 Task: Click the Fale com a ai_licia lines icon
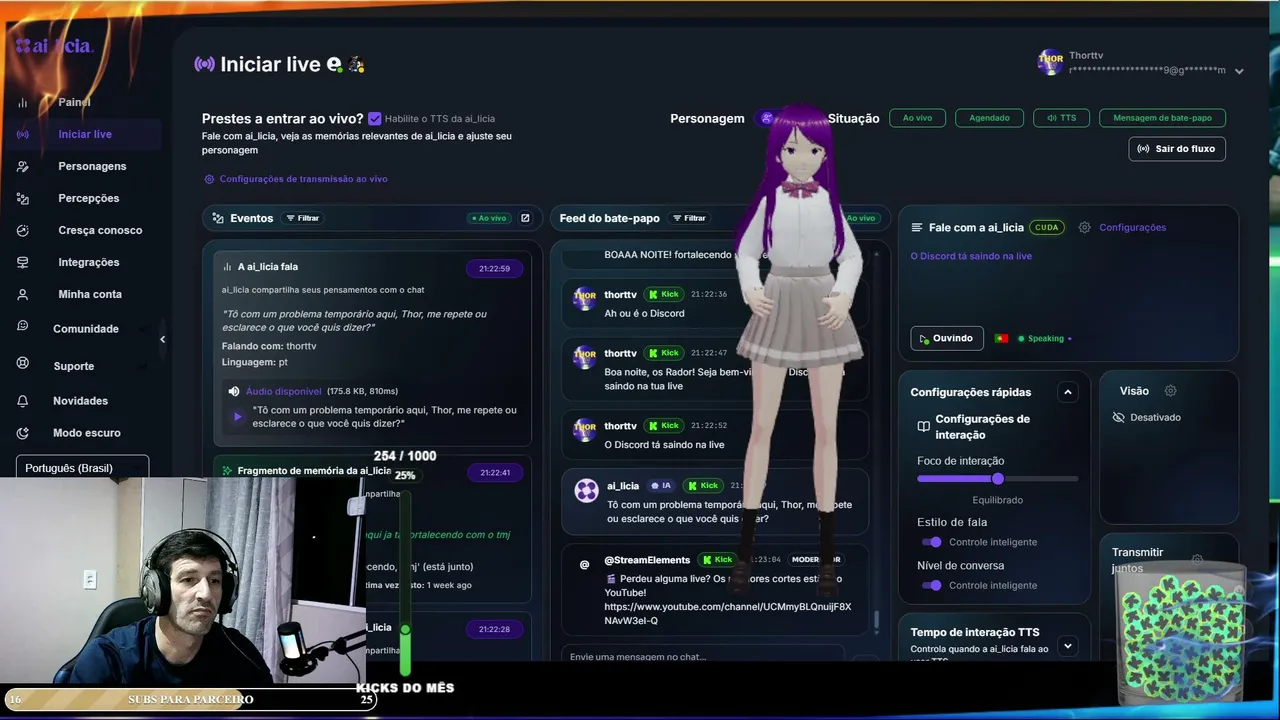click(x=917, y=227)
